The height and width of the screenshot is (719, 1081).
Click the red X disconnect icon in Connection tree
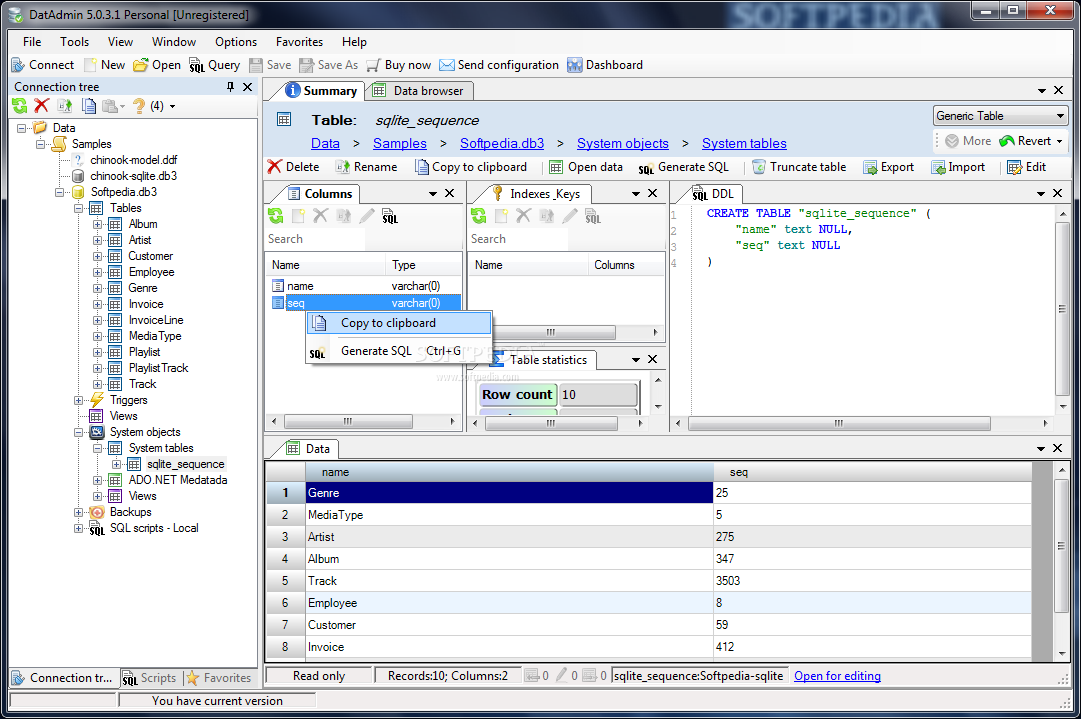point(41,105)
